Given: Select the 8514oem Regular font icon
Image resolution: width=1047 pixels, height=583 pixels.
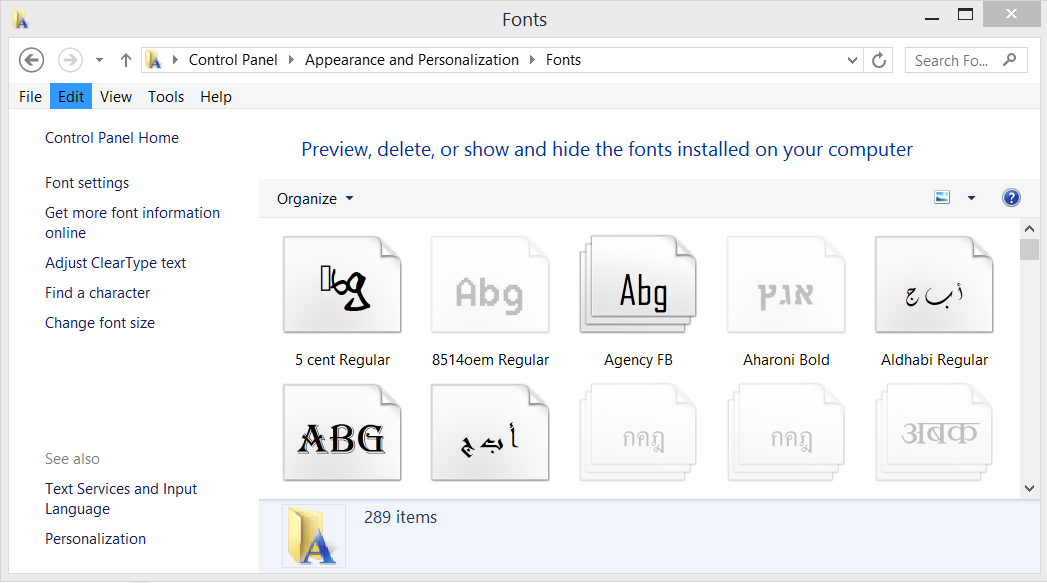Looking at the screenshot, I should pos(490,287).
